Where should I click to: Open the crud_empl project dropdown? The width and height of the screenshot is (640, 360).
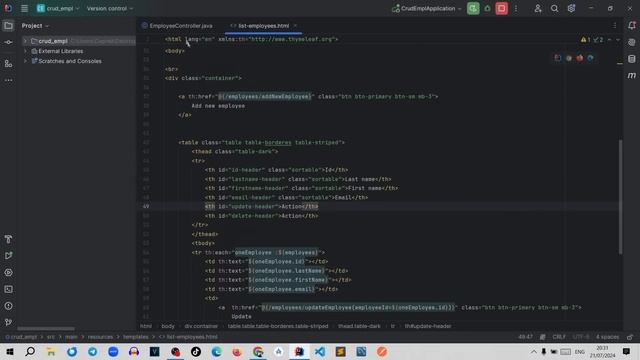(58, 8)
